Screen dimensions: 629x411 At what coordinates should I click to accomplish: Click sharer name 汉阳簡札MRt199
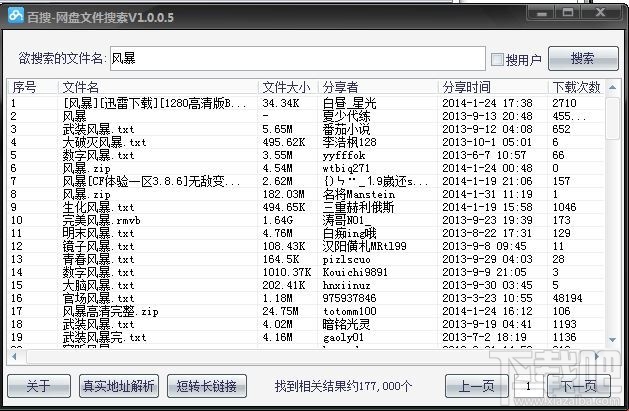click(x=365, y=246)
